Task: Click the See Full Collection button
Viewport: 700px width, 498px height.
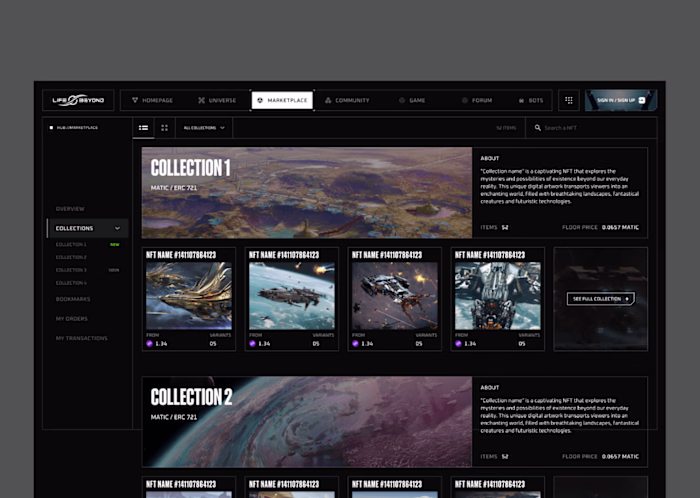Action: 601,299
